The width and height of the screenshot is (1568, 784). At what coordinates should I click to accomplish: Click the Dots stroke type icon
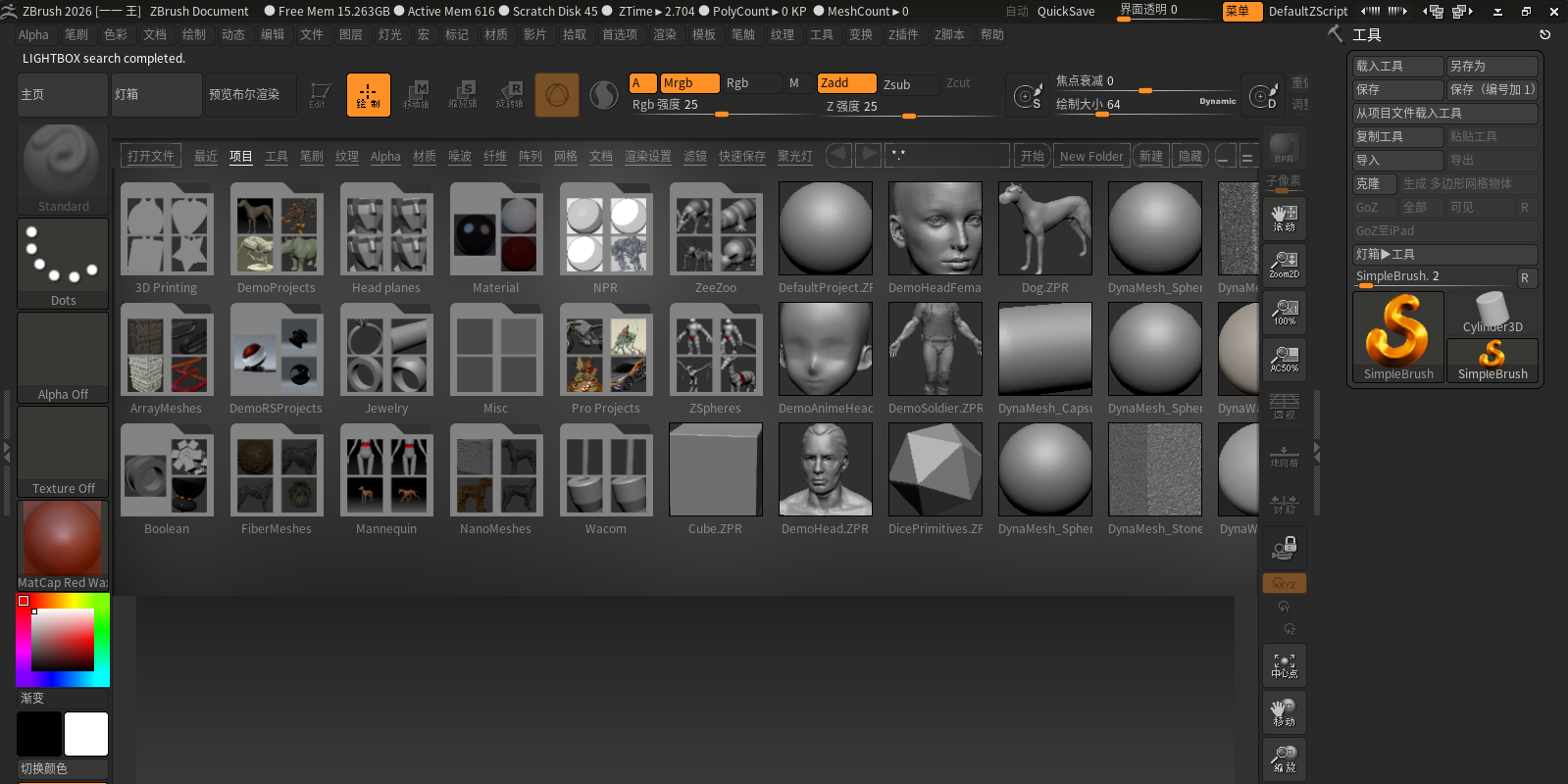pos(63,262)
